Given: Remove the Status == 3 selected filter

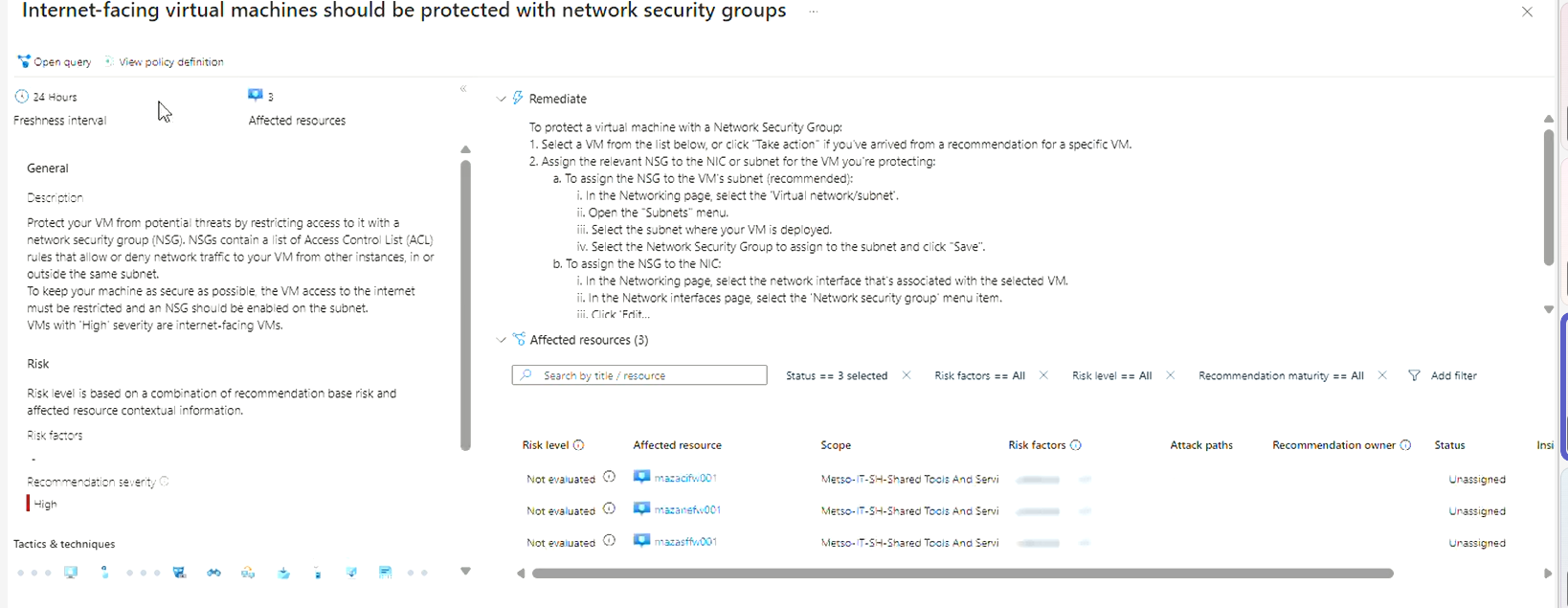Looking at the screenshot, I should point(907,375).
